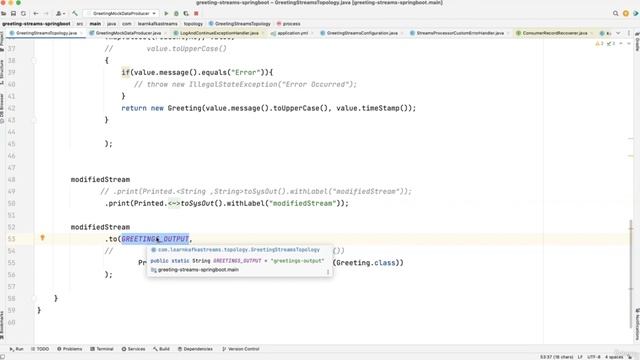Click the typo check count indicator
Viewport: 640px width, 360px height.
point(611,43)
